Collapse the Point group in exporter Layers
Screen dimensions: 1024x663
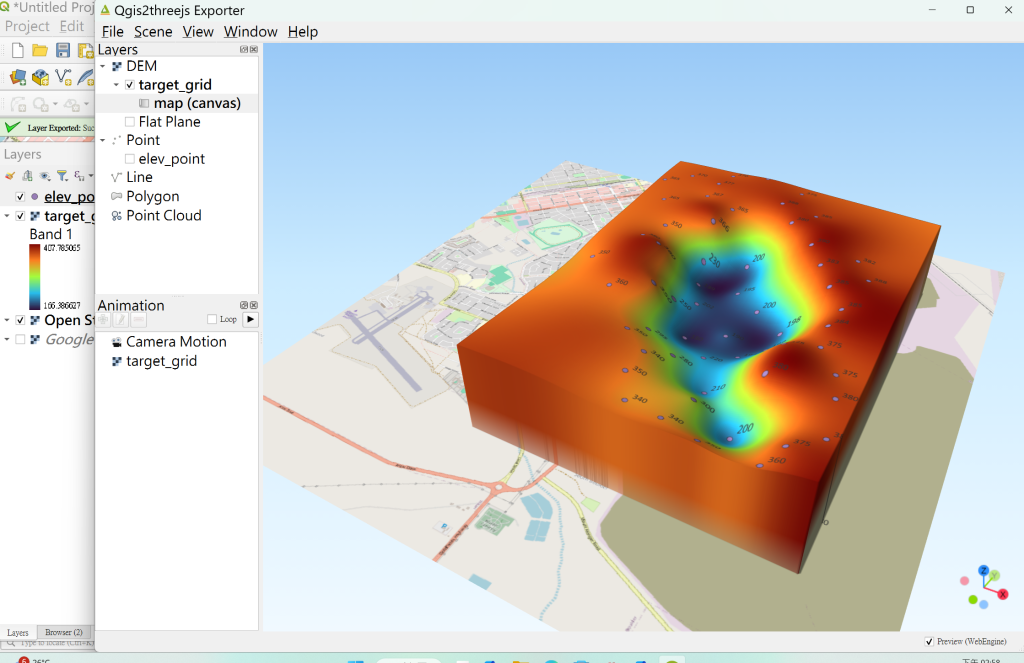click(103, 140)
